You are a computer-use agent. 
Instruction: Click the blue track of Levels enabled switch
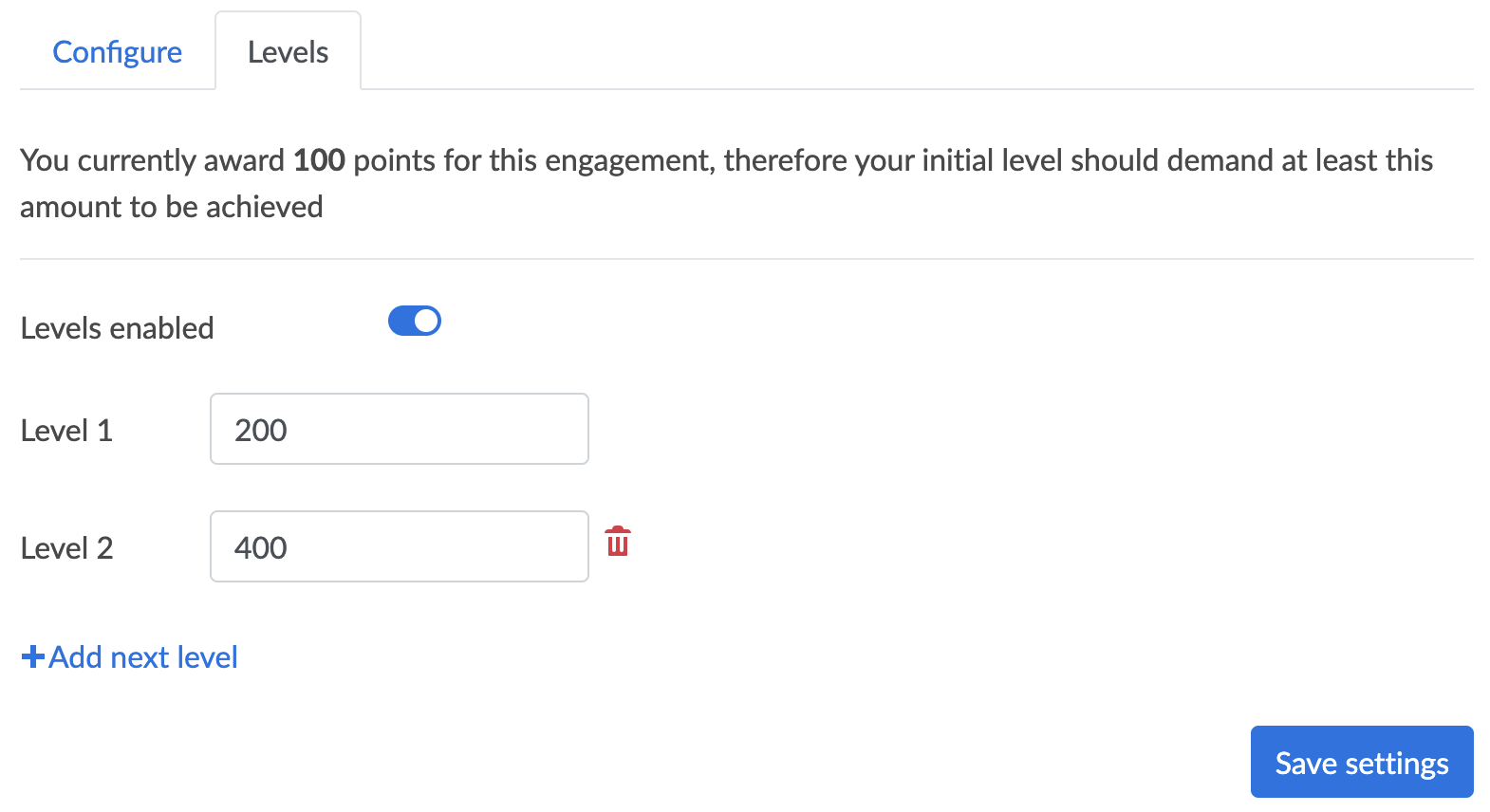[401, 321]
